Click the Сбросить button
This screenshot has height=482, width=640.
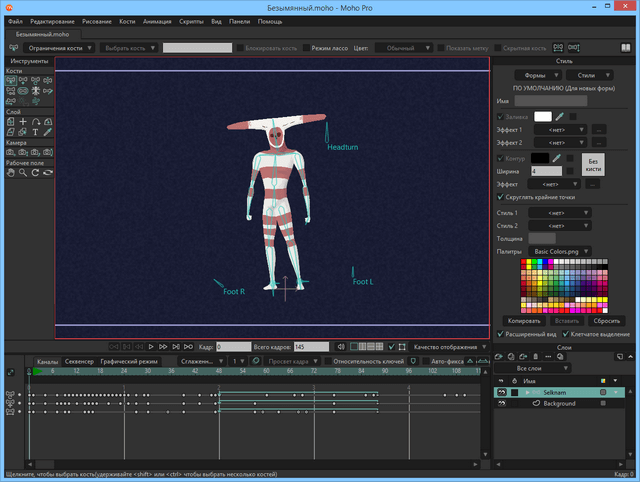[x=606, y=320]
